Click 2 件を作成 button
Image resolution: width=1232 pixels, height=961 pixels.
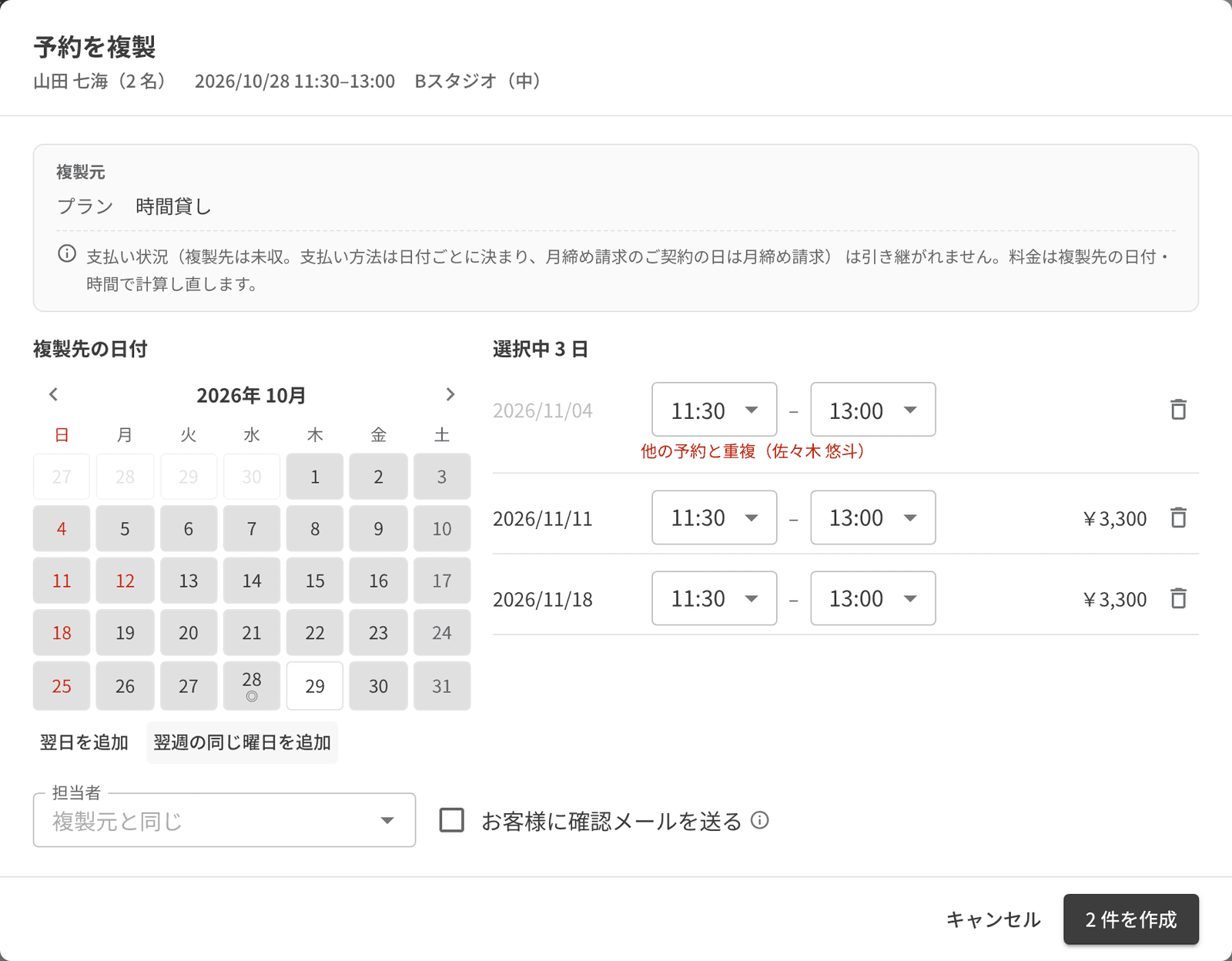(1131, 919)
